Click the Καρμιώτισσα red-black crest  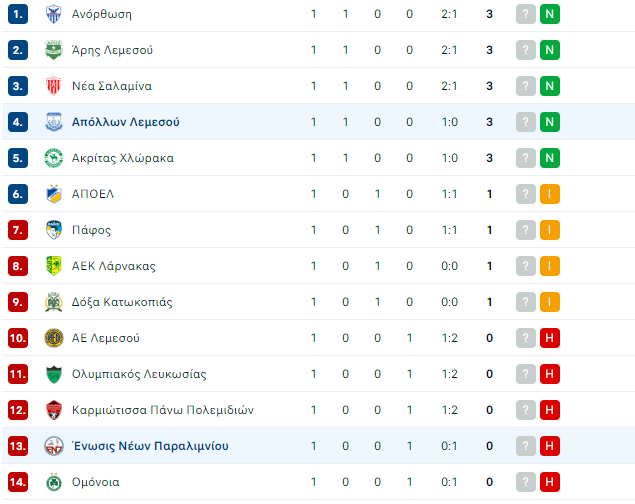[53, 410]
